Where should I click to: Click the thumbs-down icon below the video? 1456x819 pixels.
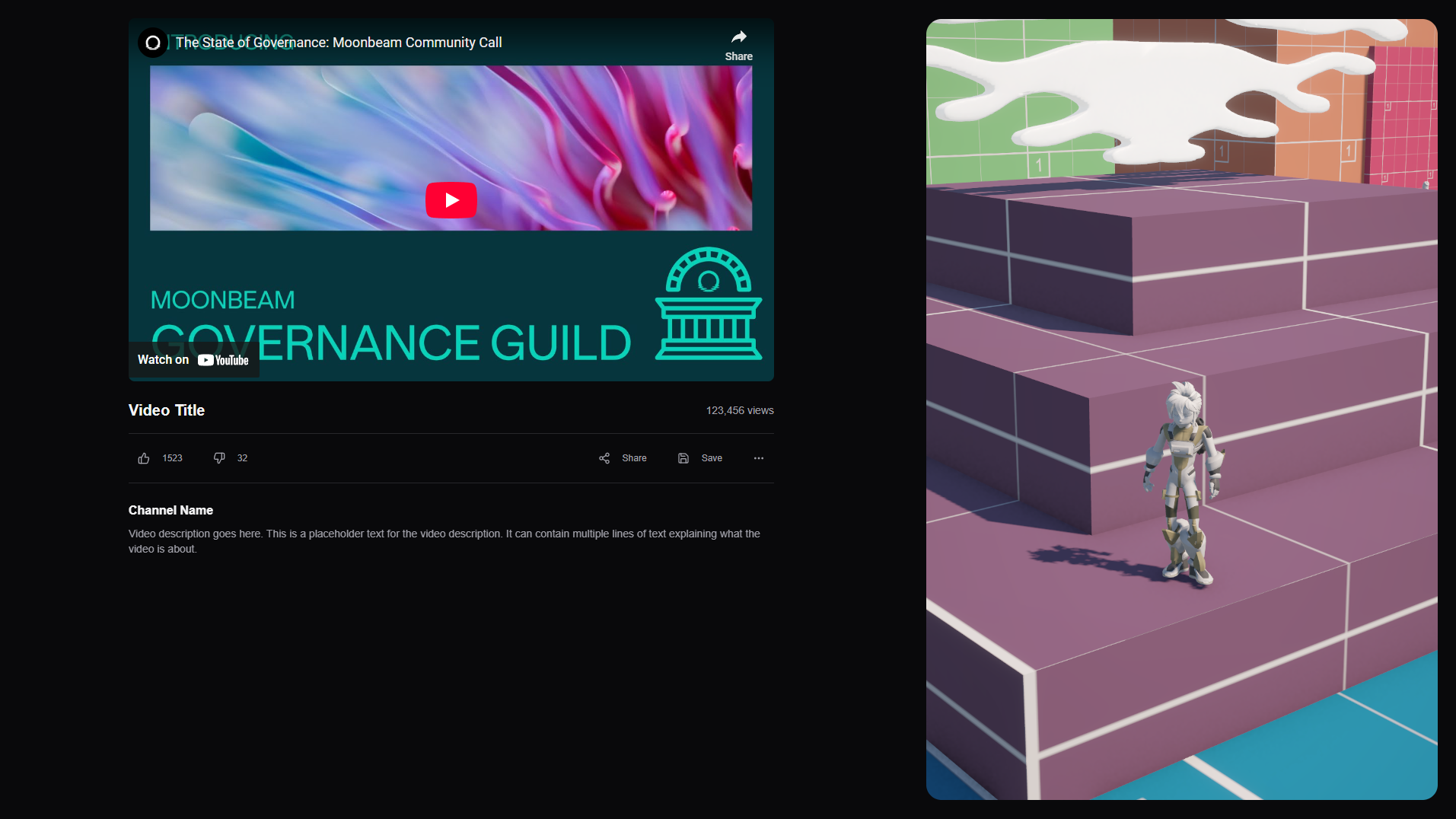tap(219, 457)
